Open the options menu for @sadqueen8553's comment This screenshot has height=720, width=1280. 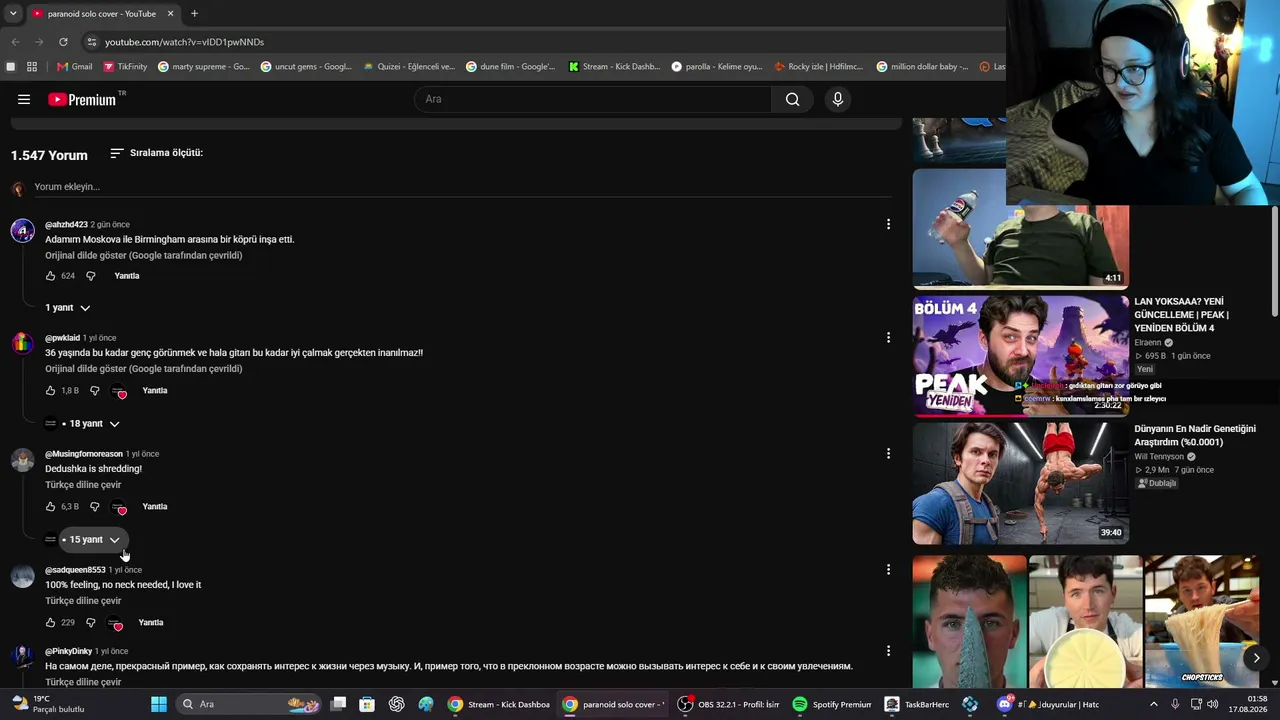(888, 570)
